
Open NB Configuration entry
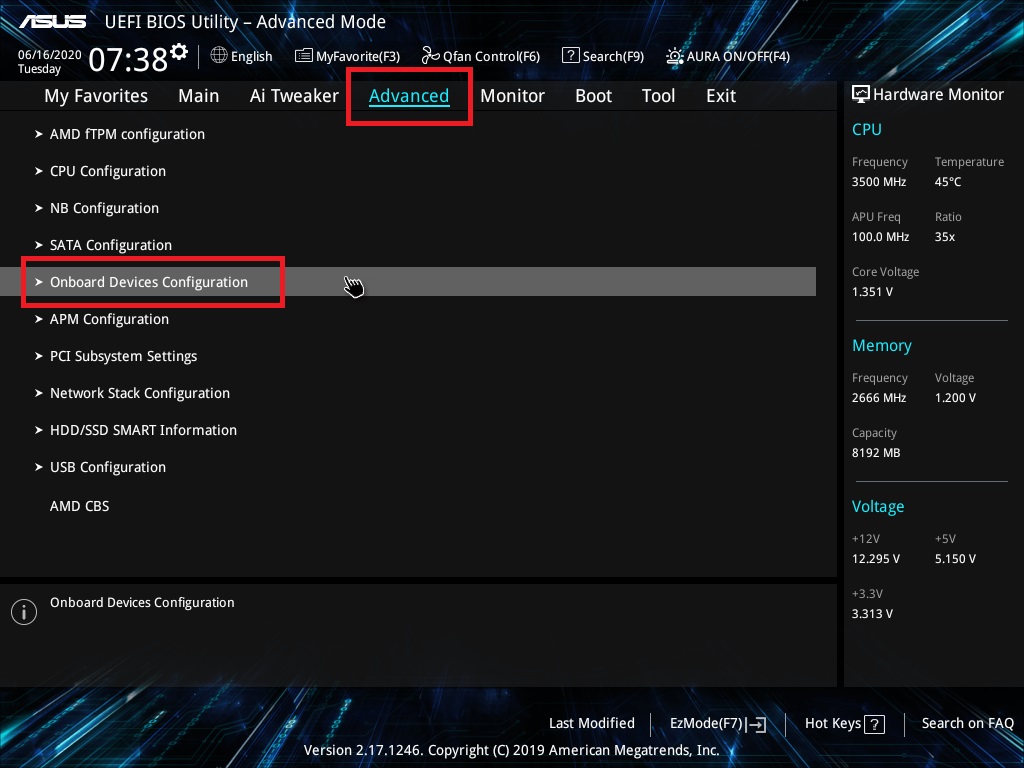pyautogui.click(x=104, y=208)
